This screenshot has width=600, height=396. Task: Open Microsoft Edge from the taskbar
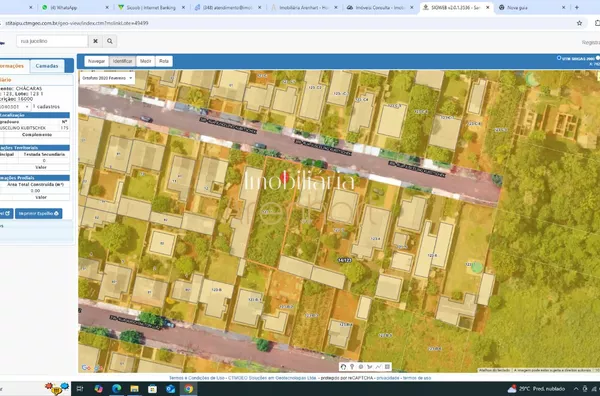click(116, 389)
